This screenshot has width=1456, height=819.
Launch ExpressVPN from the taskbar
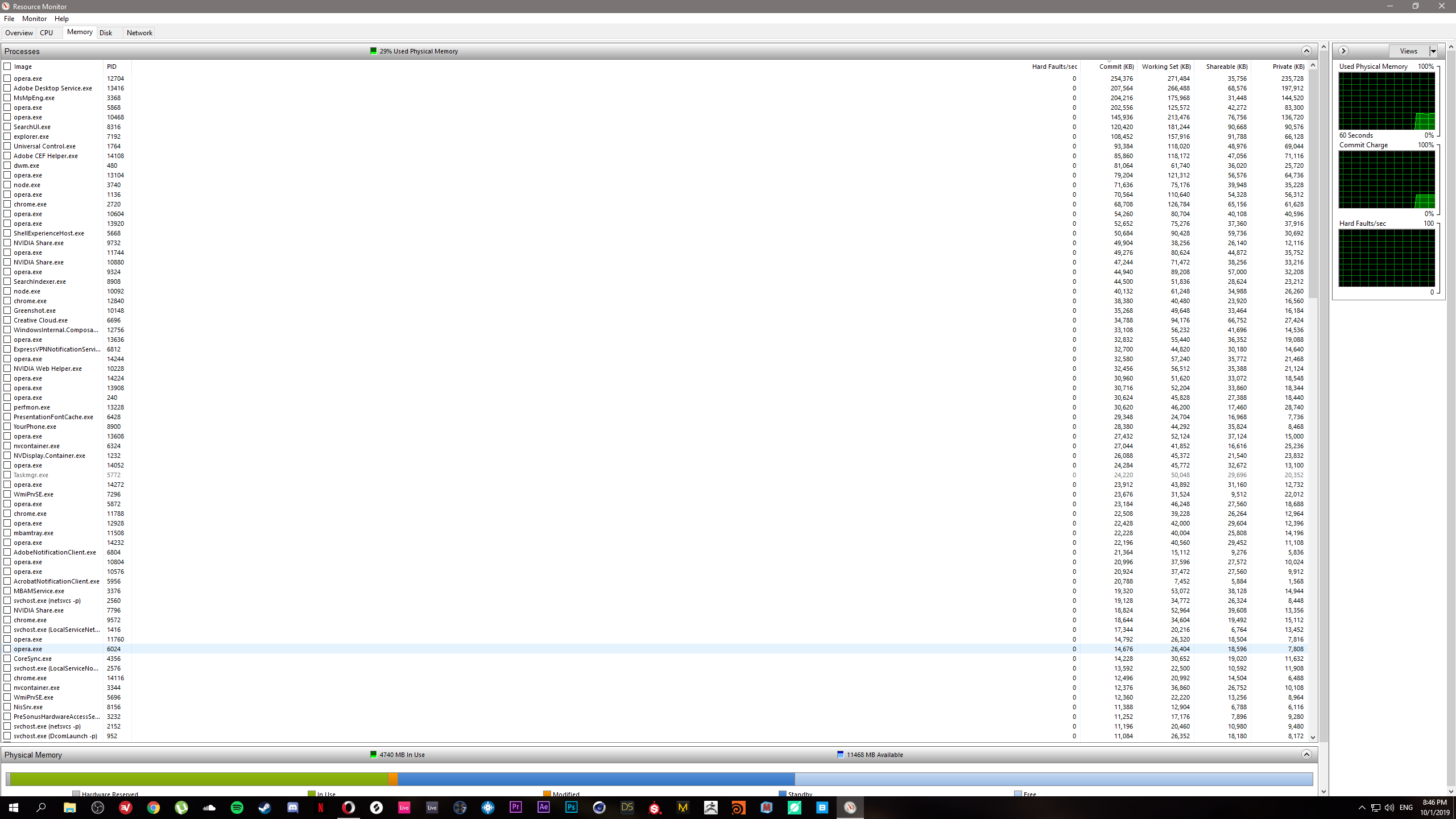click(126, 807)
